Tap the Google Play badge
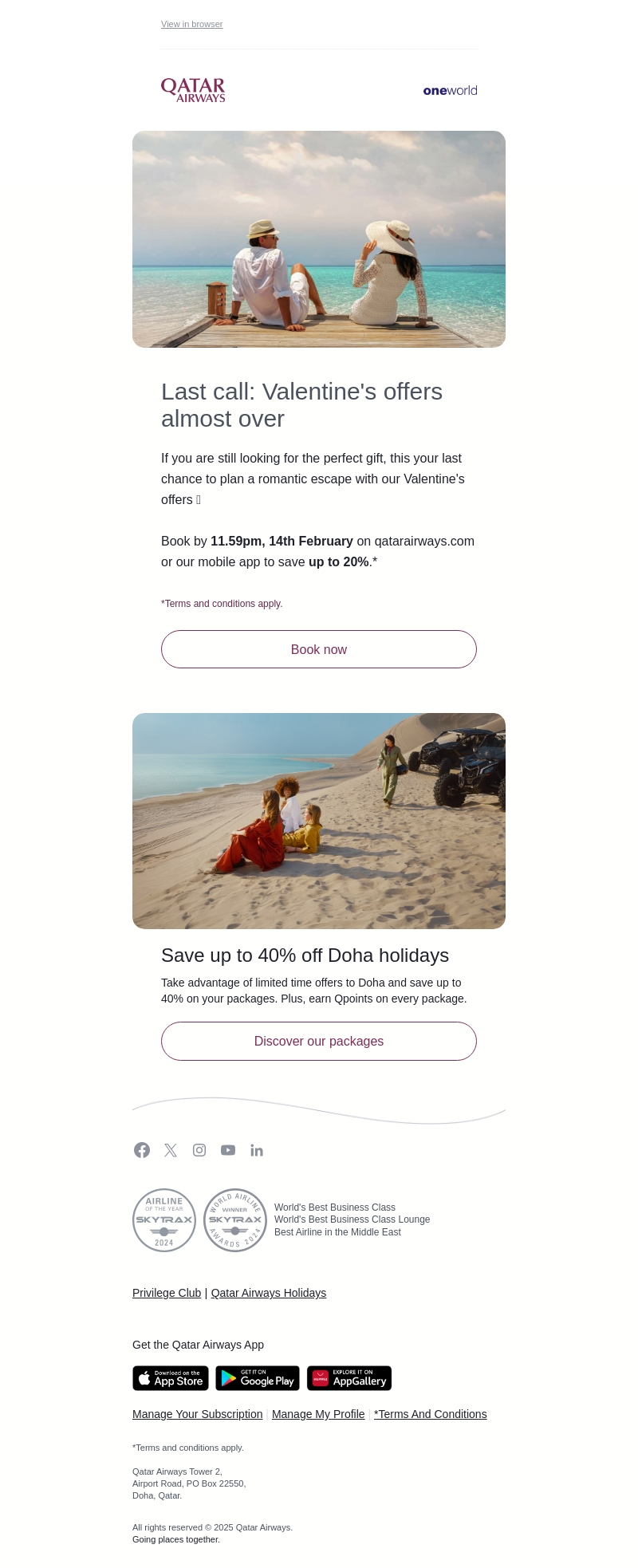 [258, 1378]
